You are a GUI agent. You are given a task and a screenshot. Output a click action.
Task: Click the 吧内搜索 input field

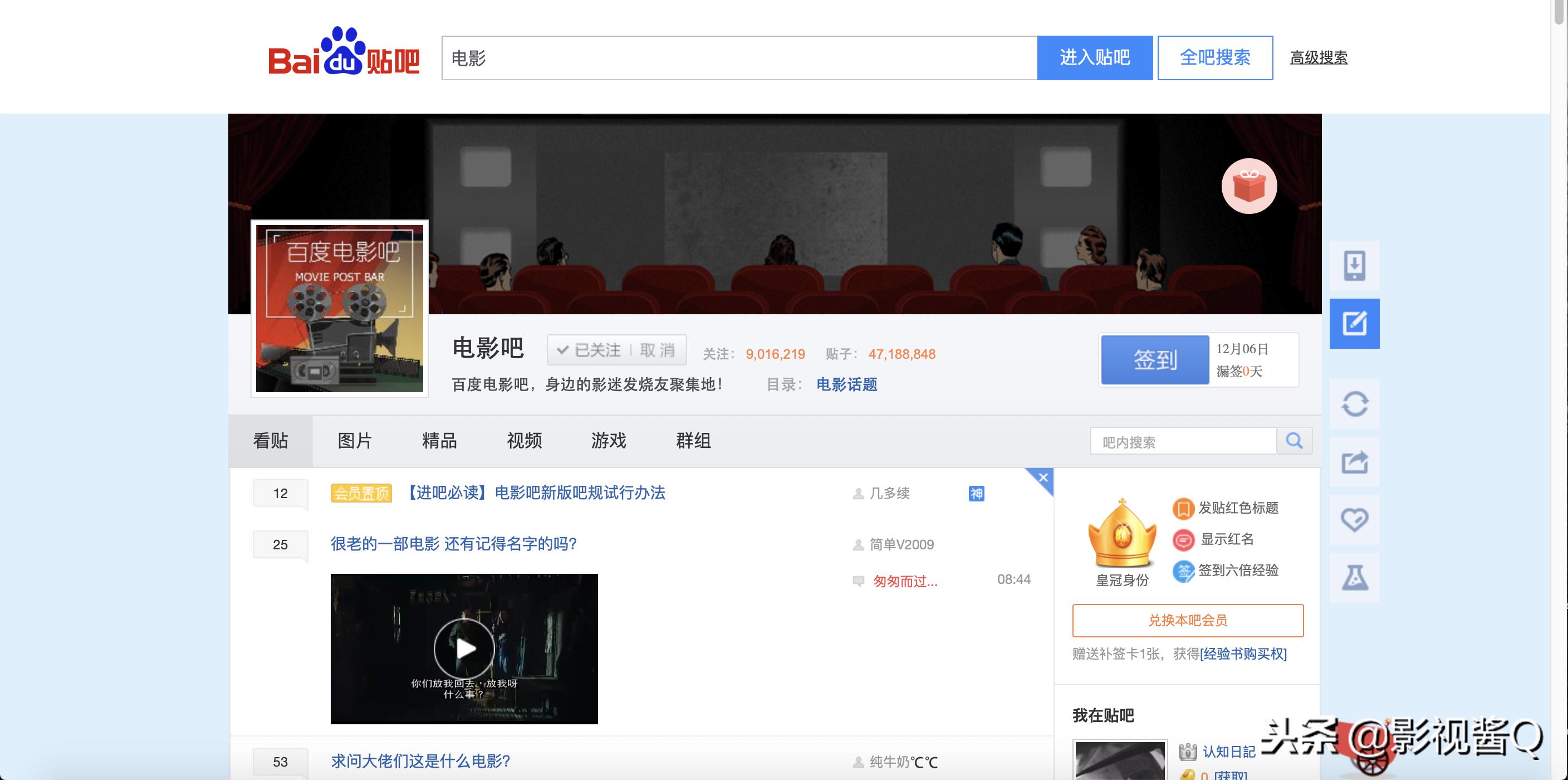tap(1183, 441)
